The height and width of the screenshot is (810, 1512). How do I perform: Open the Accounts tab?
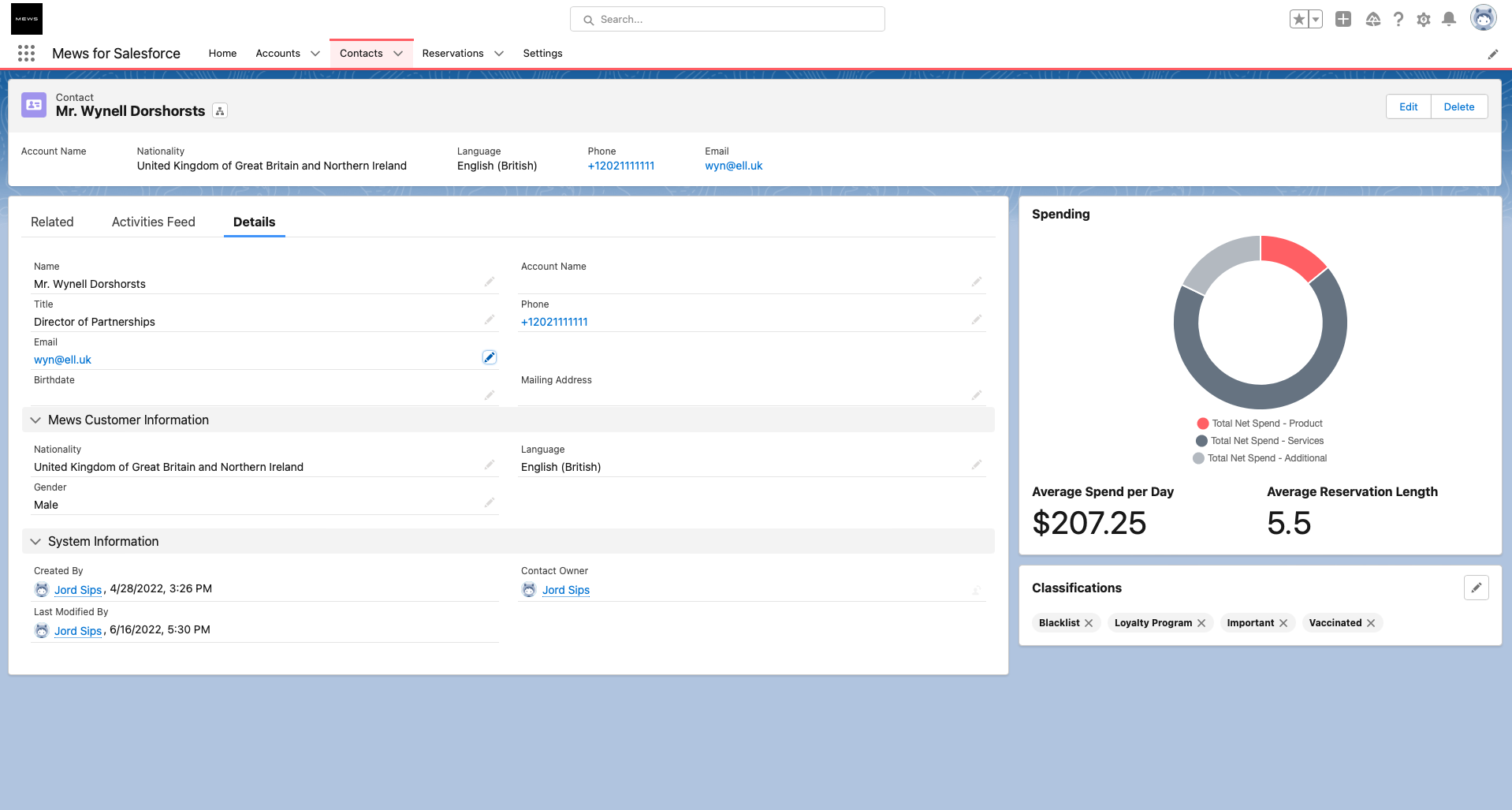(277, 54)
